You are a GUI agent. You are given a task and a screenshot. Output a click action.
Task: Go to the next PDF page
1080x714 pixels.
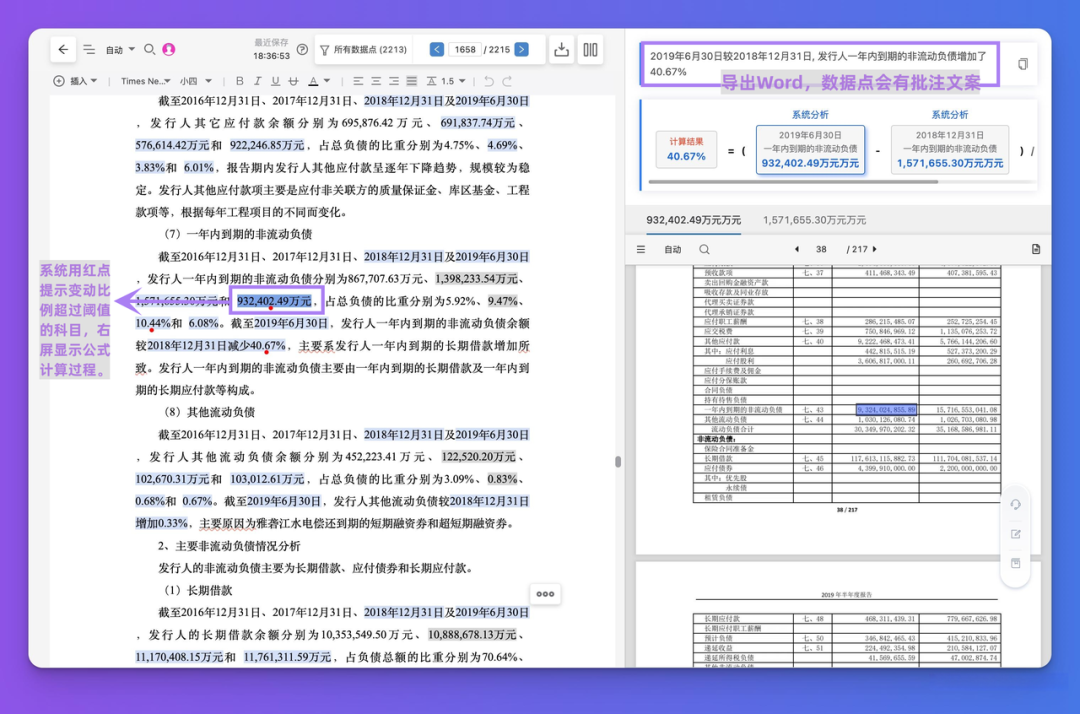point(875,249)
